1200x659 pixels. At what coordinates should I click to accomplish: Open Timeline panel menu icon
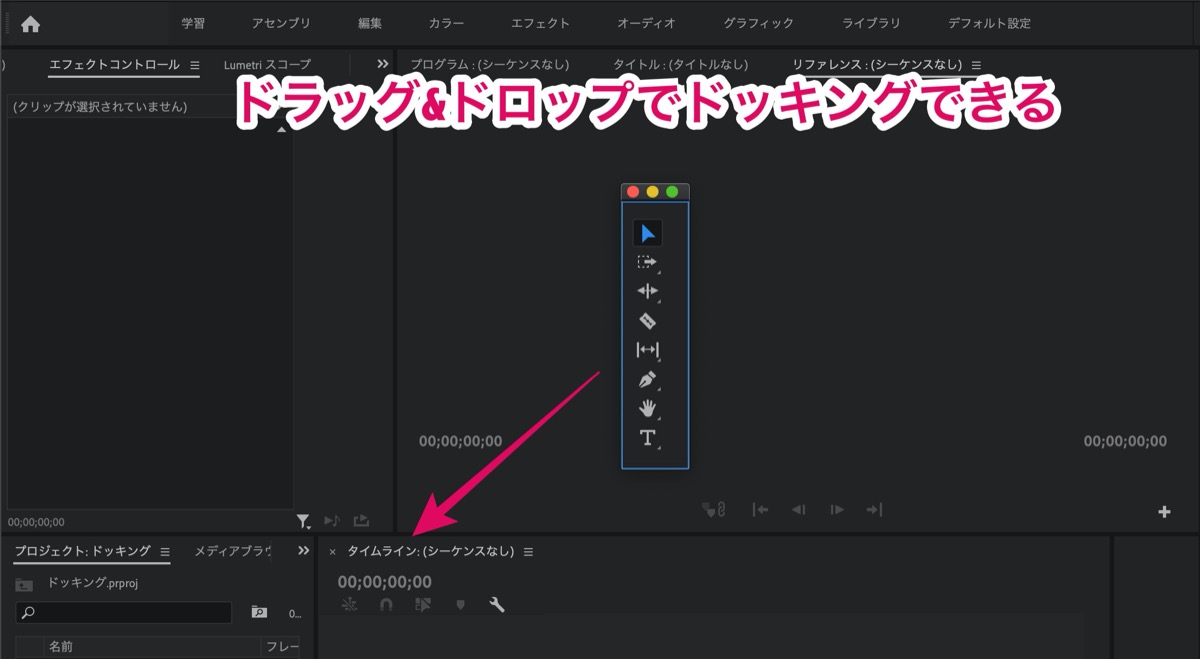[528, 551]
